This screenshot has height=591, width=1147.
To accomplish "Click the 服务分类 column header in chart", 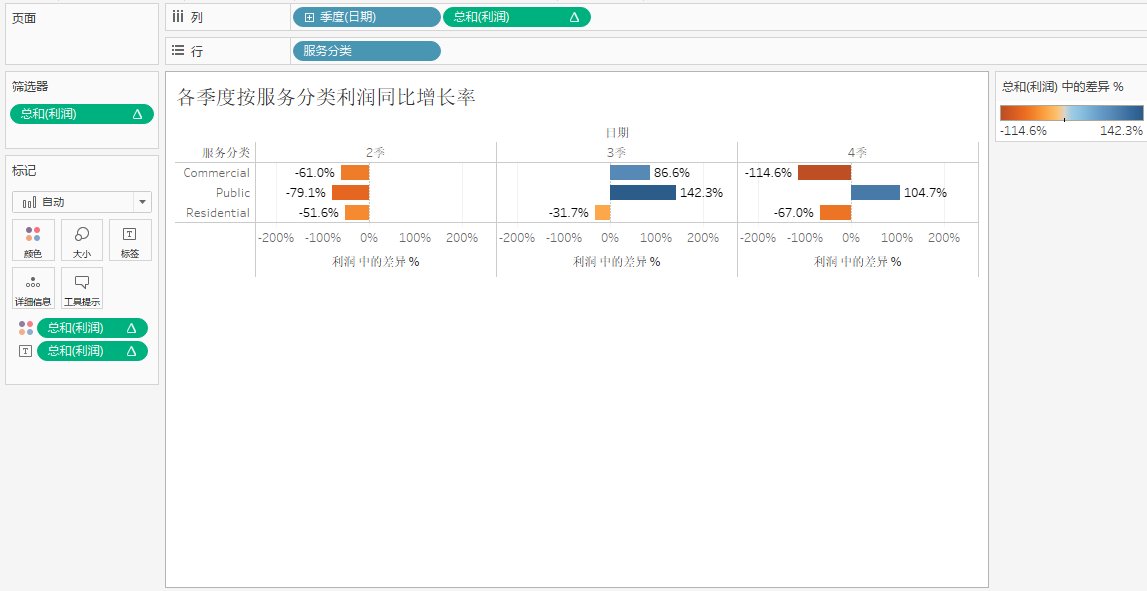I will (225, 153).
